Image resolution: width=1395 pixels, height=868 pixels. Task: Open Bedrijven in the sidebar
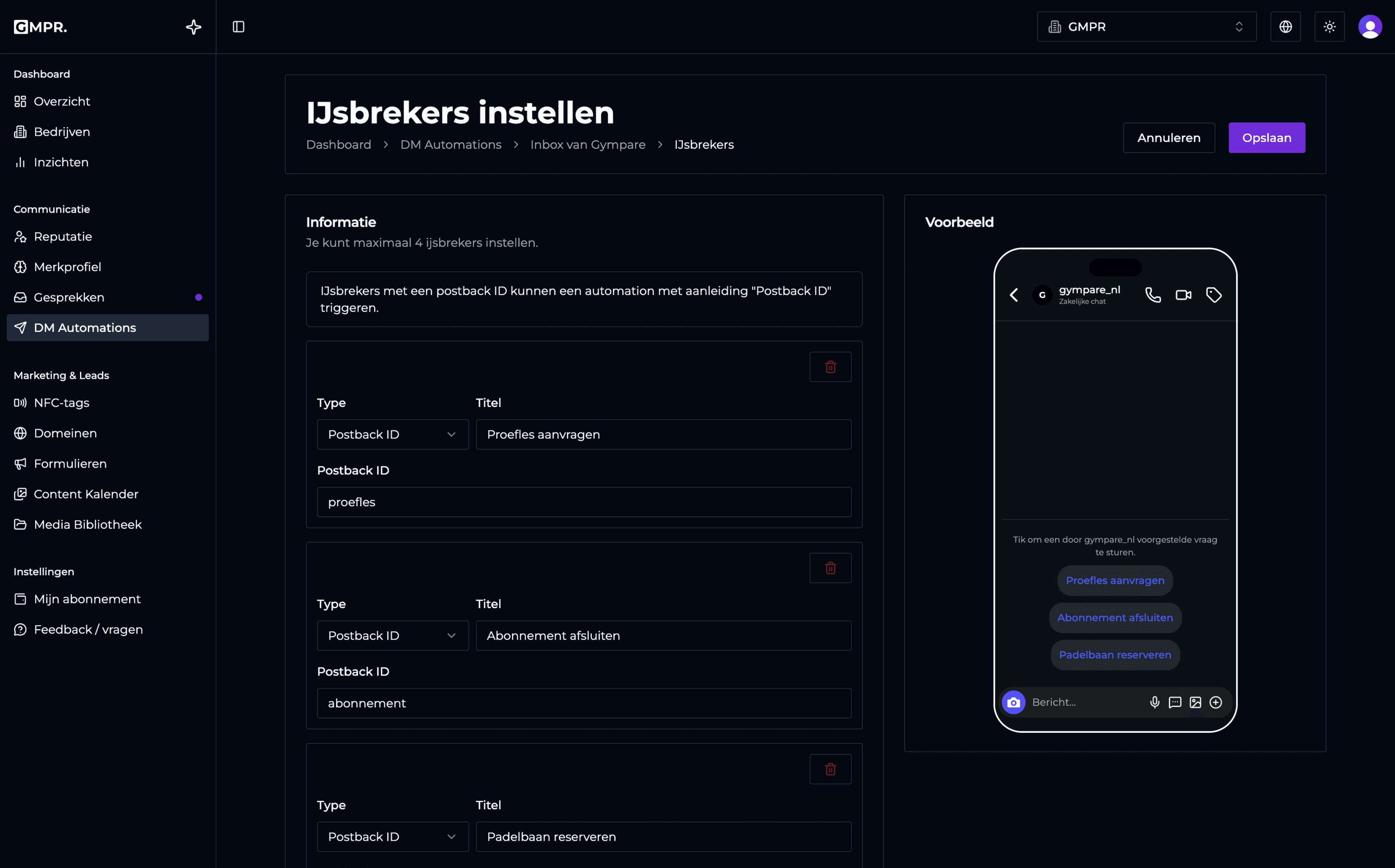(108, 132)
